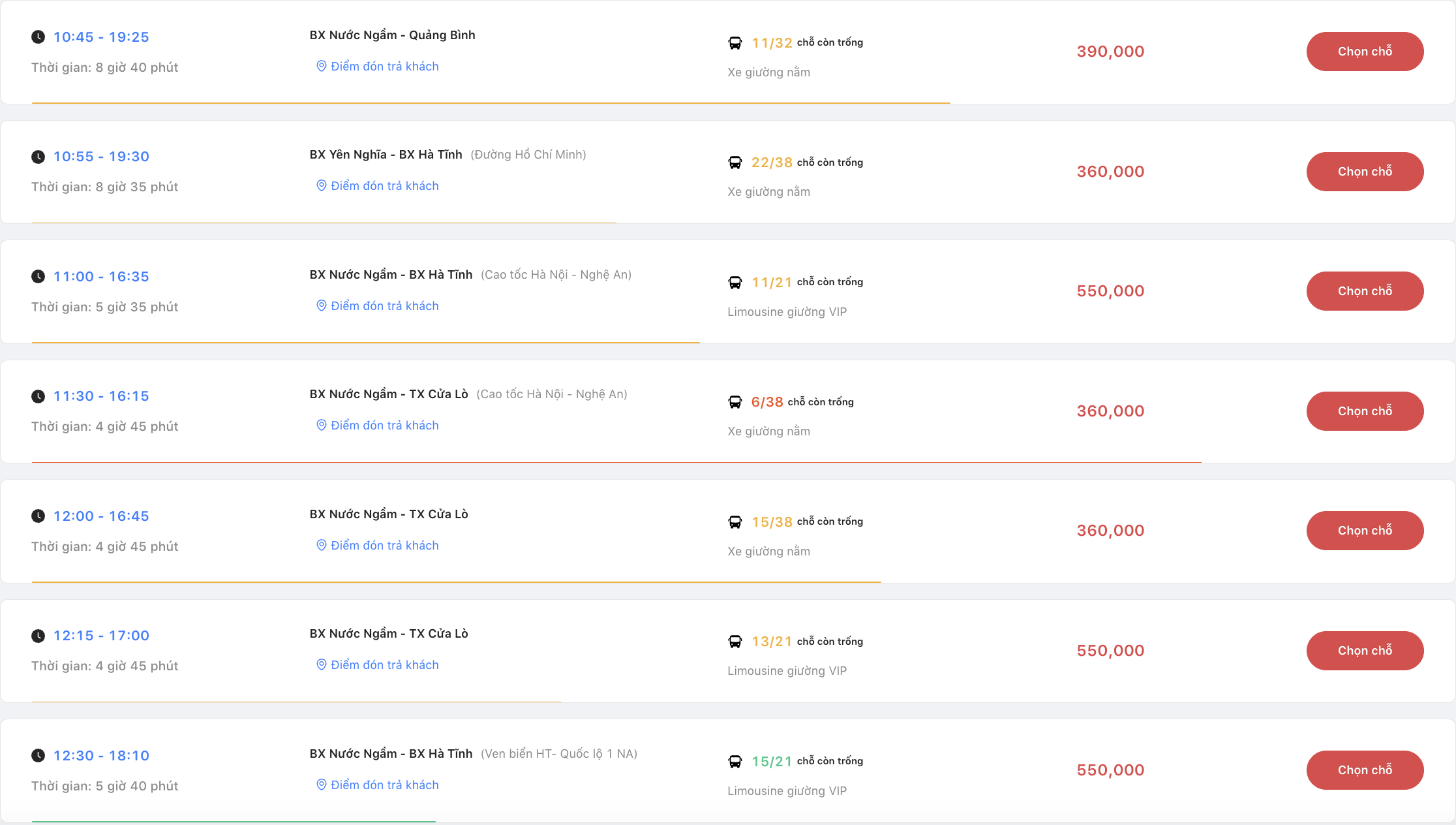Click clock icon beside 10:45 - 19:25
This screenshot has height=825, width=1456.
click(x=38, y=37)
